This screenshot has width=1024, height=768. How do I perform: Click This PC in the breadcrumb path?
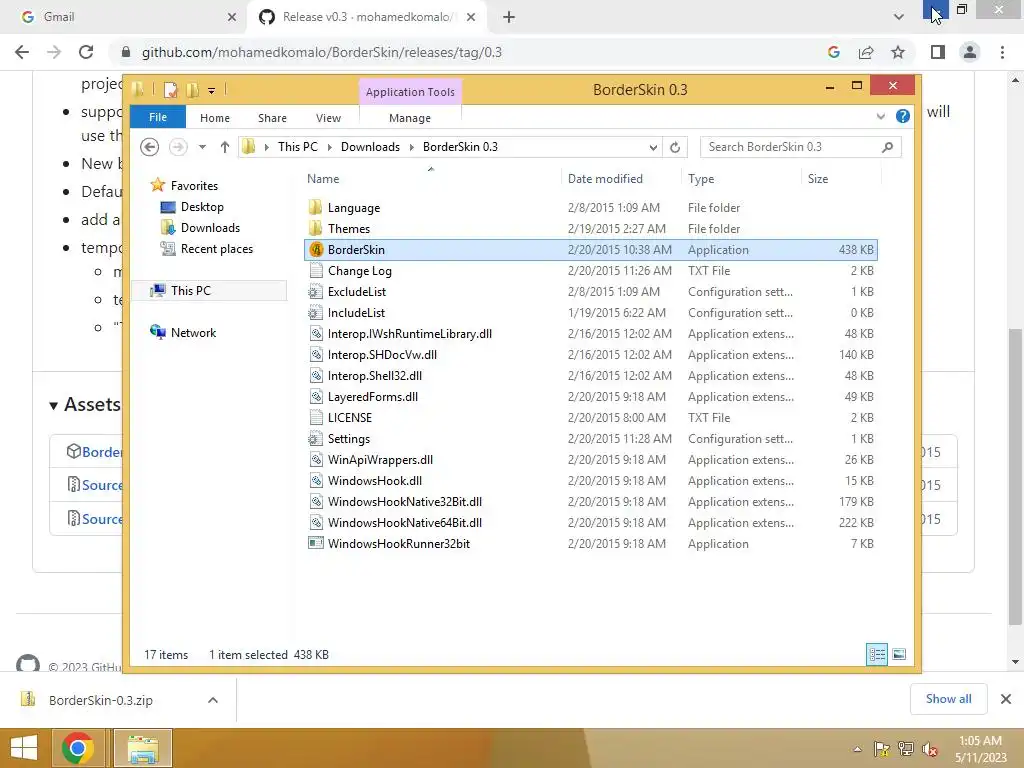[x=298, y=147]
